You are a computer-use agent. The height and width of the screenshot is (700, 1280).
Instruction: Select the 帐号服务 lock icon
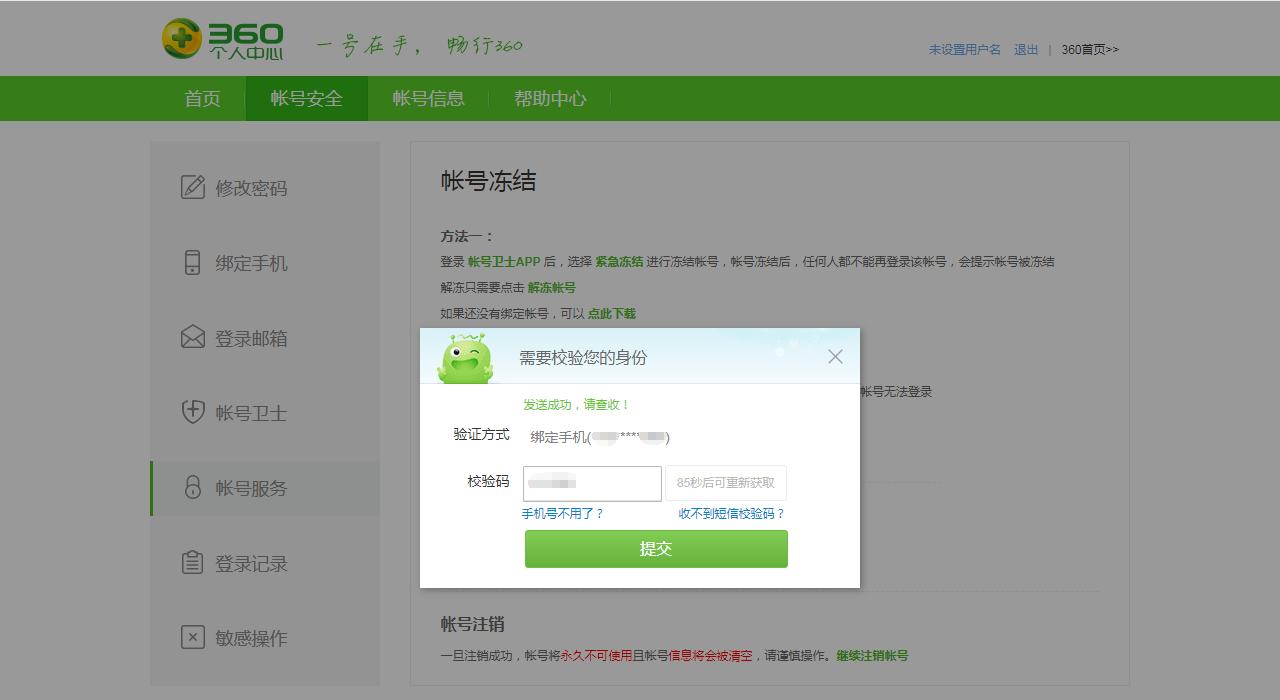pyautogui.click(x=192, y=488)
